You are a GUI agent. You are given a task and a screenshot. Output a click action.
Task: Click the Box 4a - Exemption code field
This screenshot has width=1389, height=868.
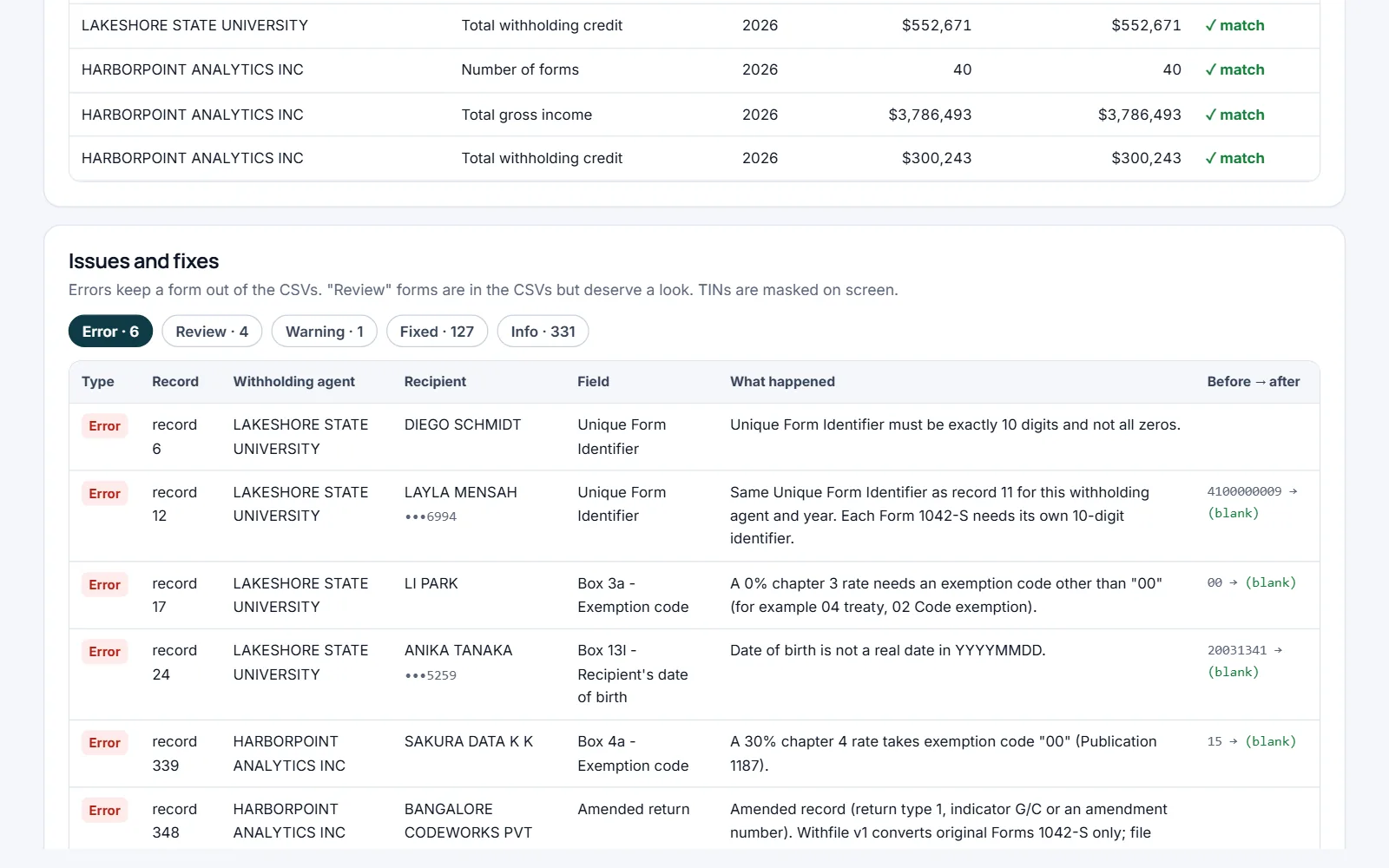coord(633,753)
